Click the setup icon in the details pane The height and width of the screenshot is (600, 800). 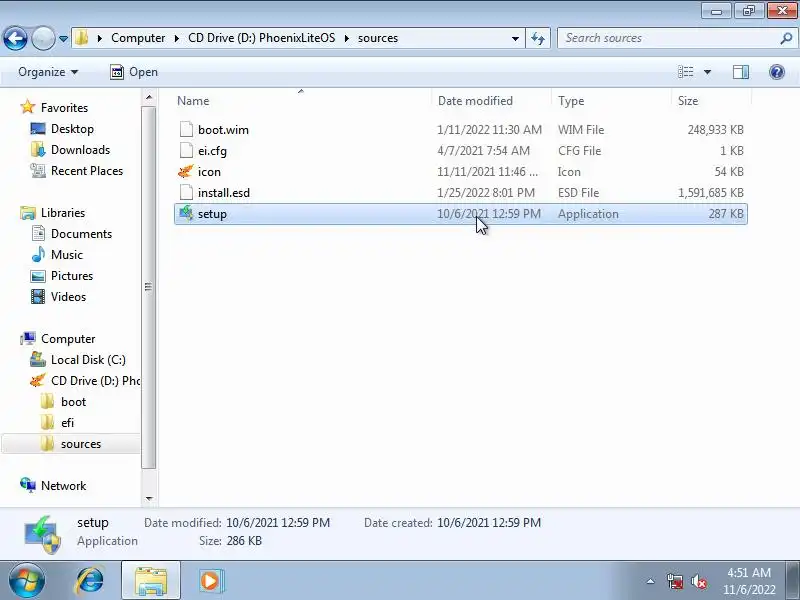pos(43,534)
